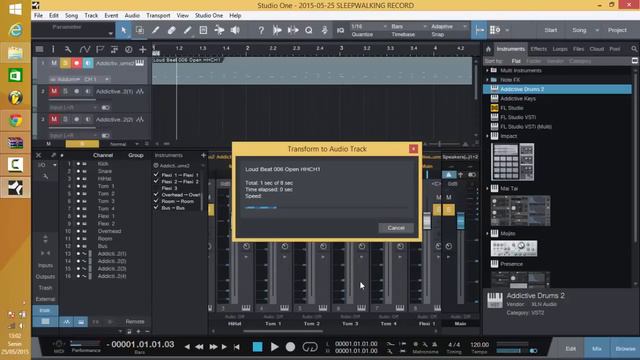Toggle Monitor on track 1
Image resolution: width=640 pixels, height=360 pixels.
[88, 63]
